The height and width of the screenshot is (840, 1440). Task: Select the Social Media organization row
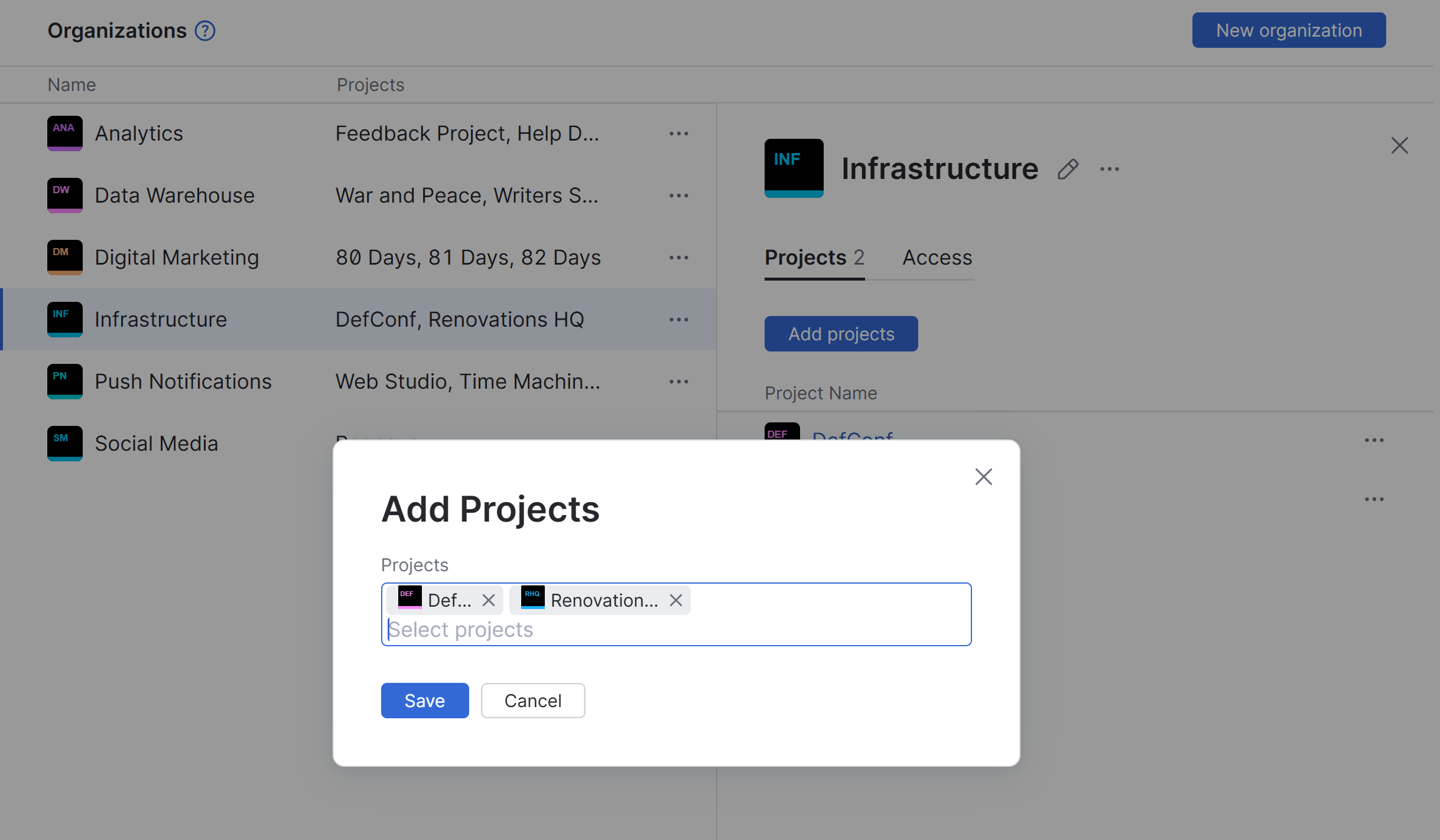point(157,444)
